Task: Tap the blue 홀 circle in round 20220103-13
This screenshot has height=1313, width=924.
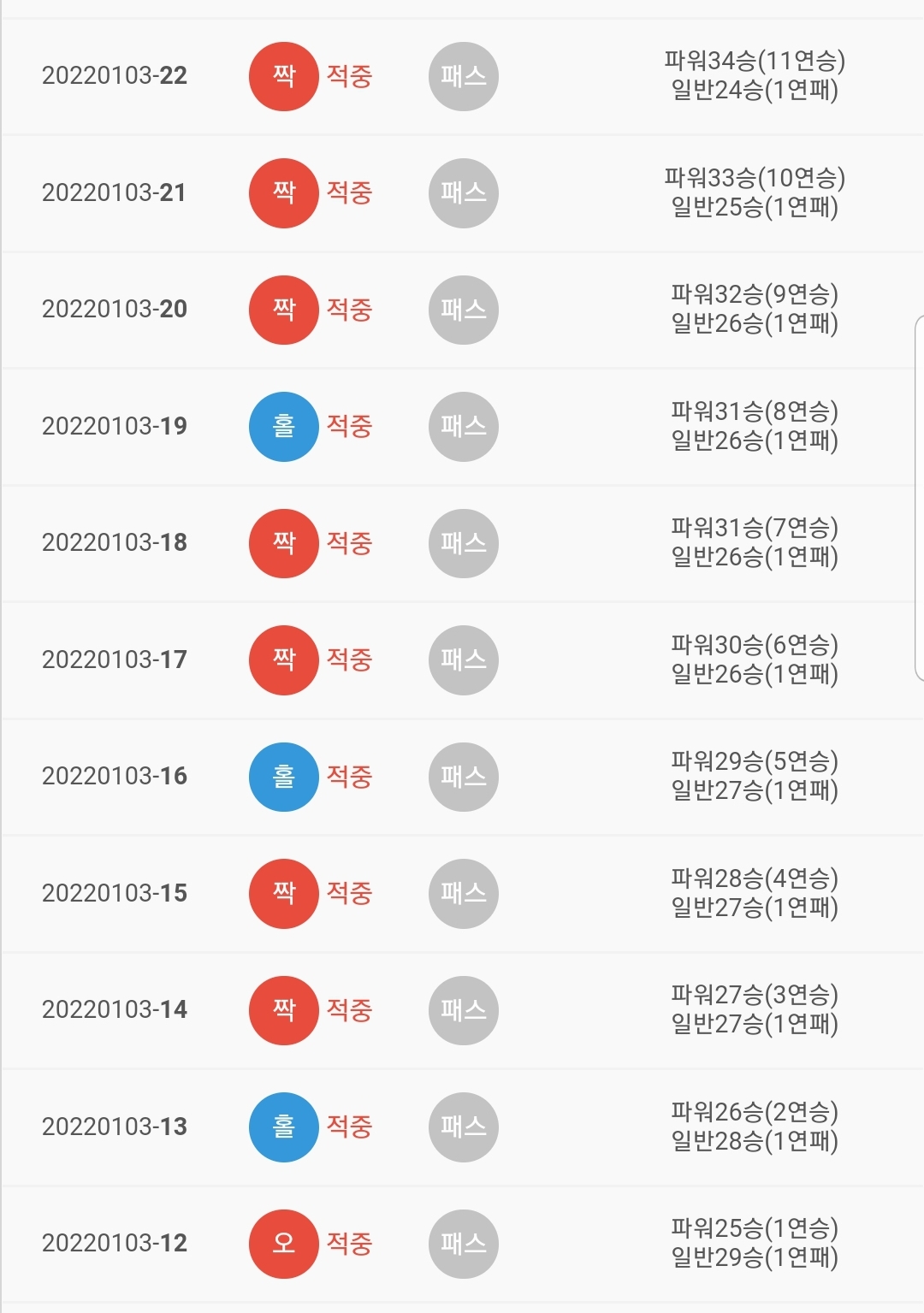Action: click(x=284, y=1127)
